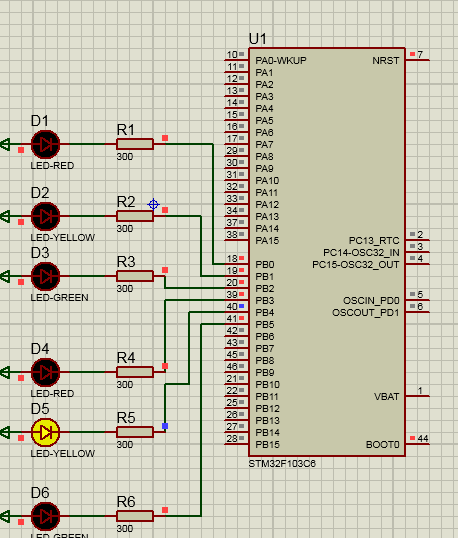458x538 pixels.
Task: Click the STM32F103C6 part name label
Action: 282,464
